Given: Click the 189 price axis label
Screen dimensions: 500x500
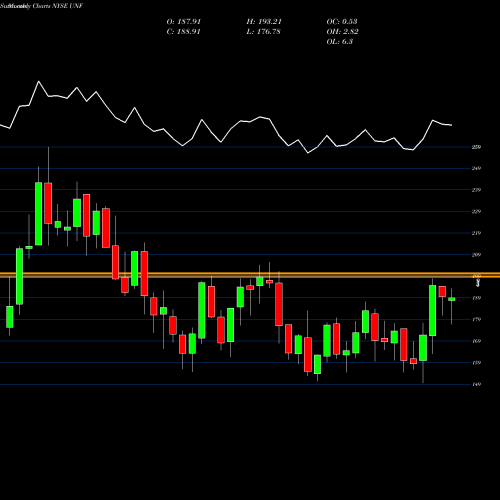Looking at the screenshot, I should [x=476, y=298].
